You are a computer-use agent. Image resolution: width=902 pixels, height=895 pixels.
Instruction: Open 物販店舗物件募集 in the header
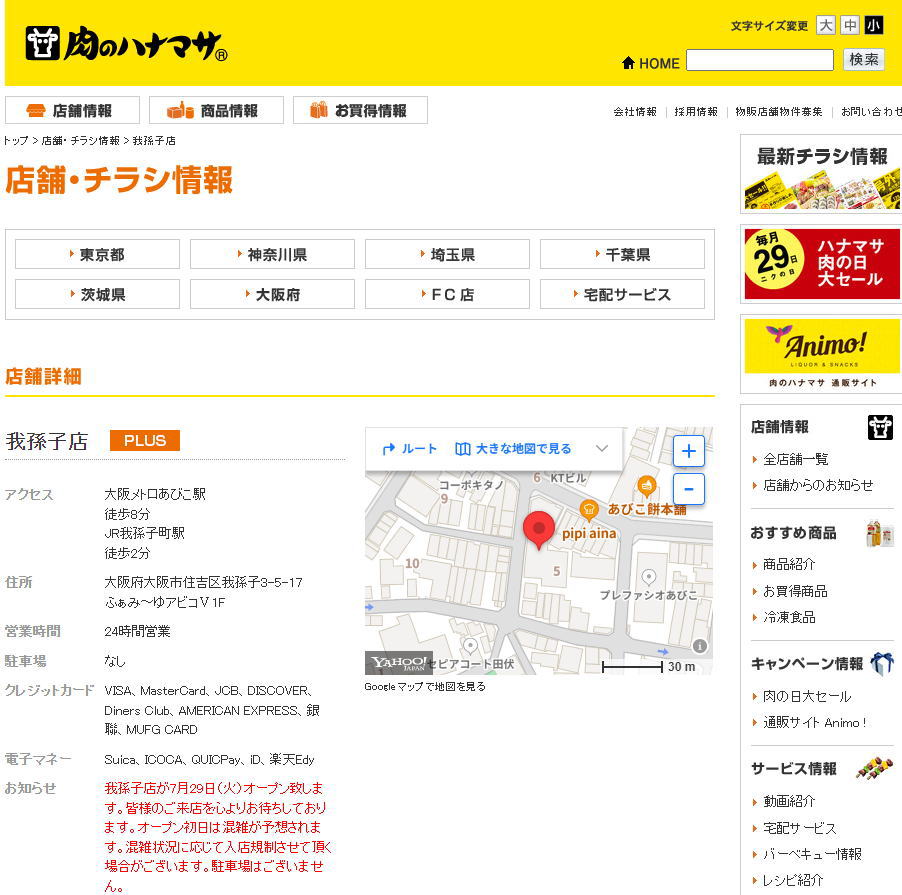(779, 112)
